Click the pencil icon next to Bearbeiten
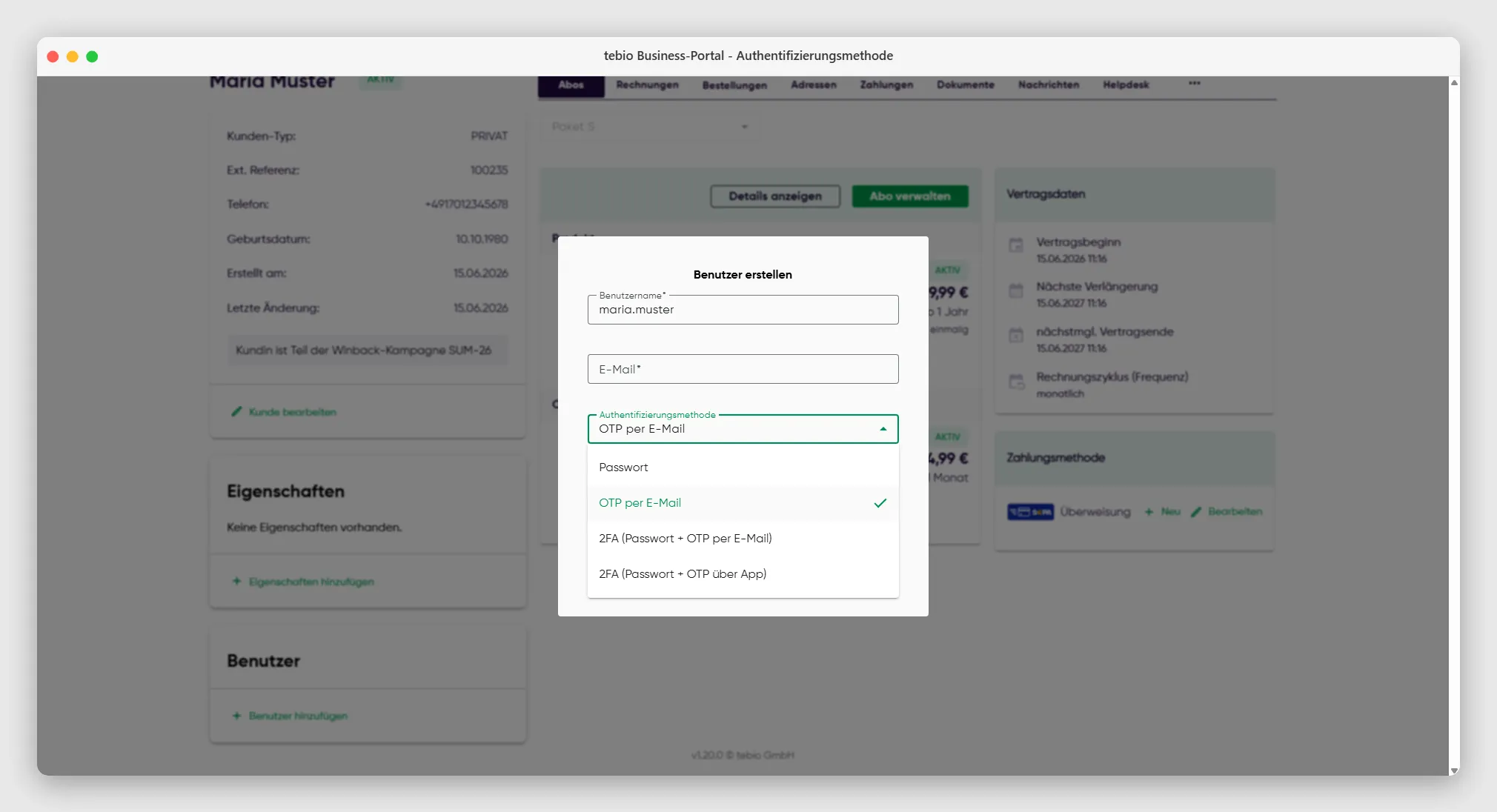The image size is (1497, 812). click(1196, 512)
